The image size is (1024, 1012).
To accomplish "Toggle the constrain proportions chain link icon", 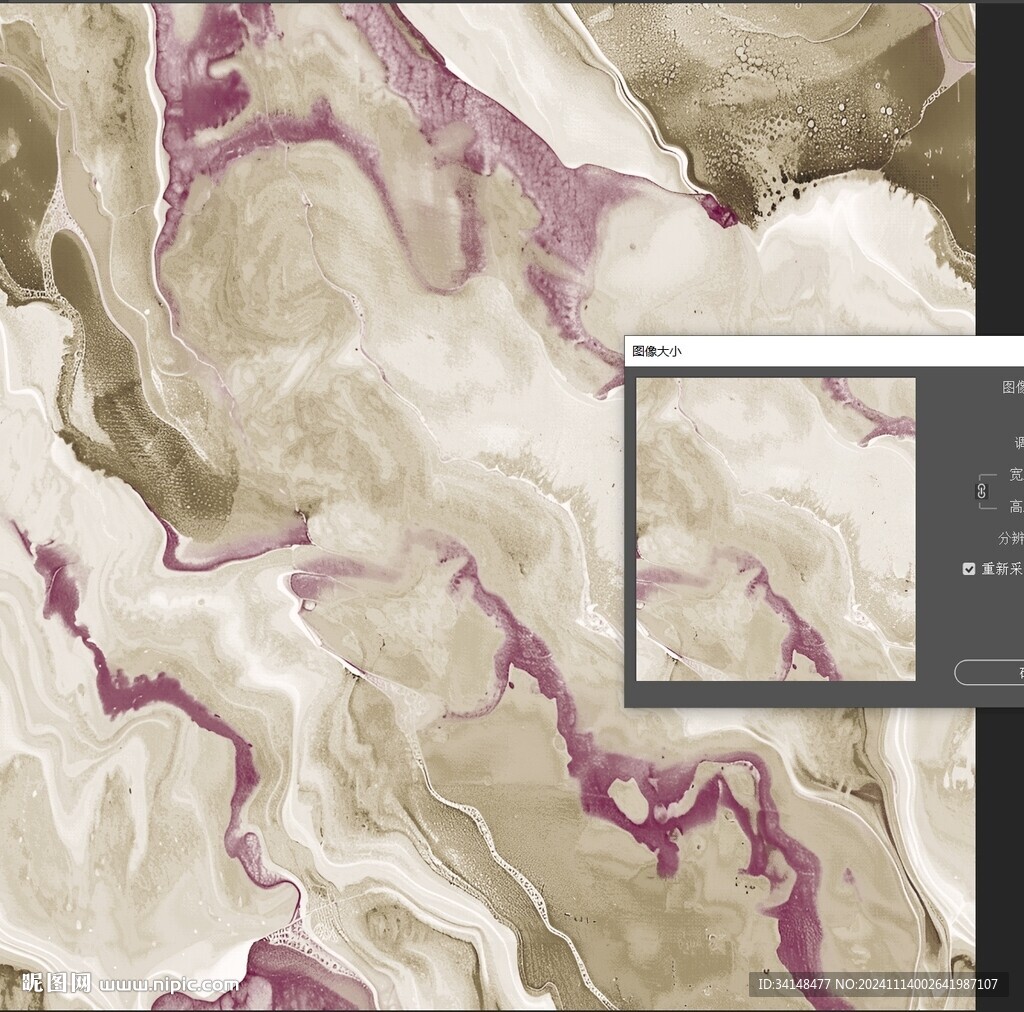I will click(x=981, y=490).
